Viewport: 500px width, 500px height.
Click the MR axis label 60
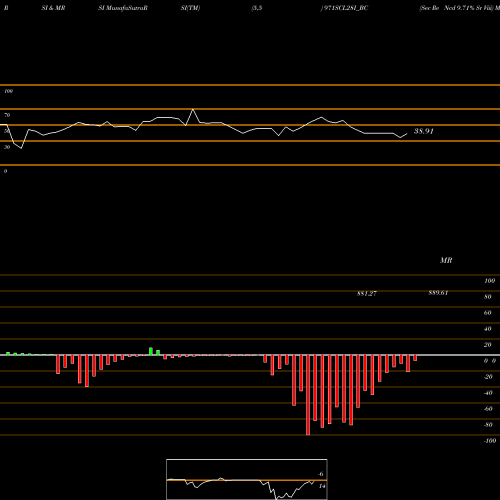point(488,313)
